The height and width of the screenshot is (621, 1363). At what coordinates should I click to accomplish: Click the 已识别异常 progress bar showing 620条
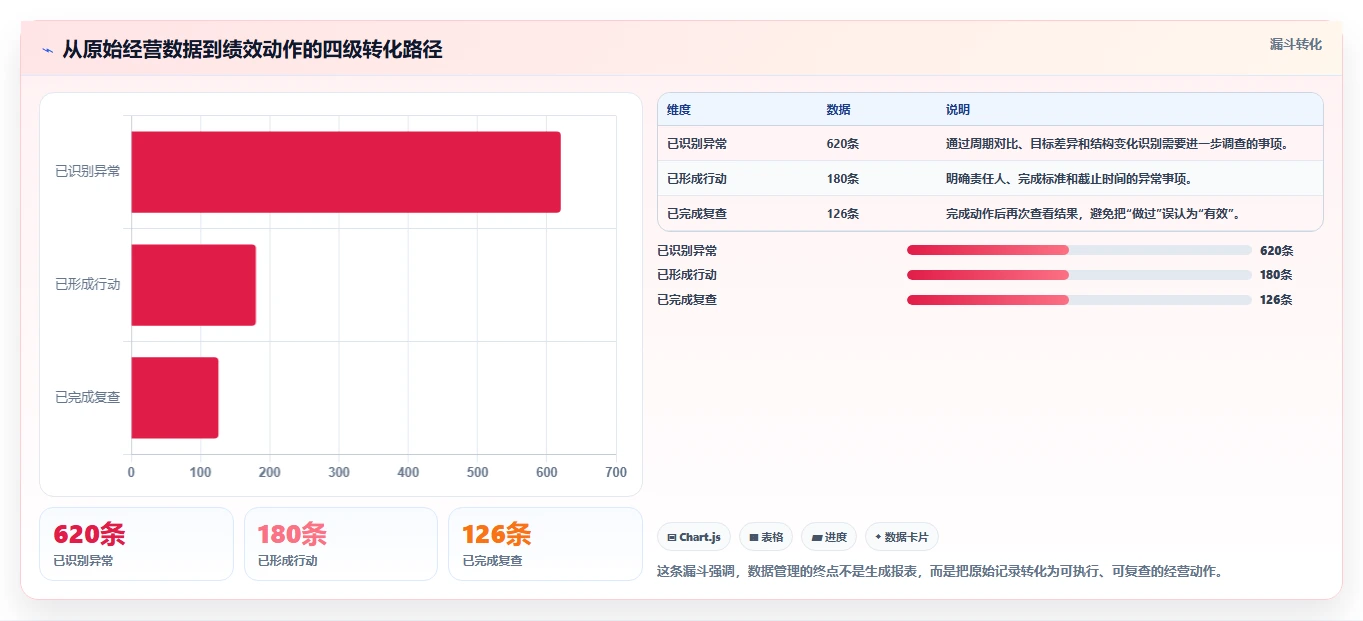pos(1079,250)
